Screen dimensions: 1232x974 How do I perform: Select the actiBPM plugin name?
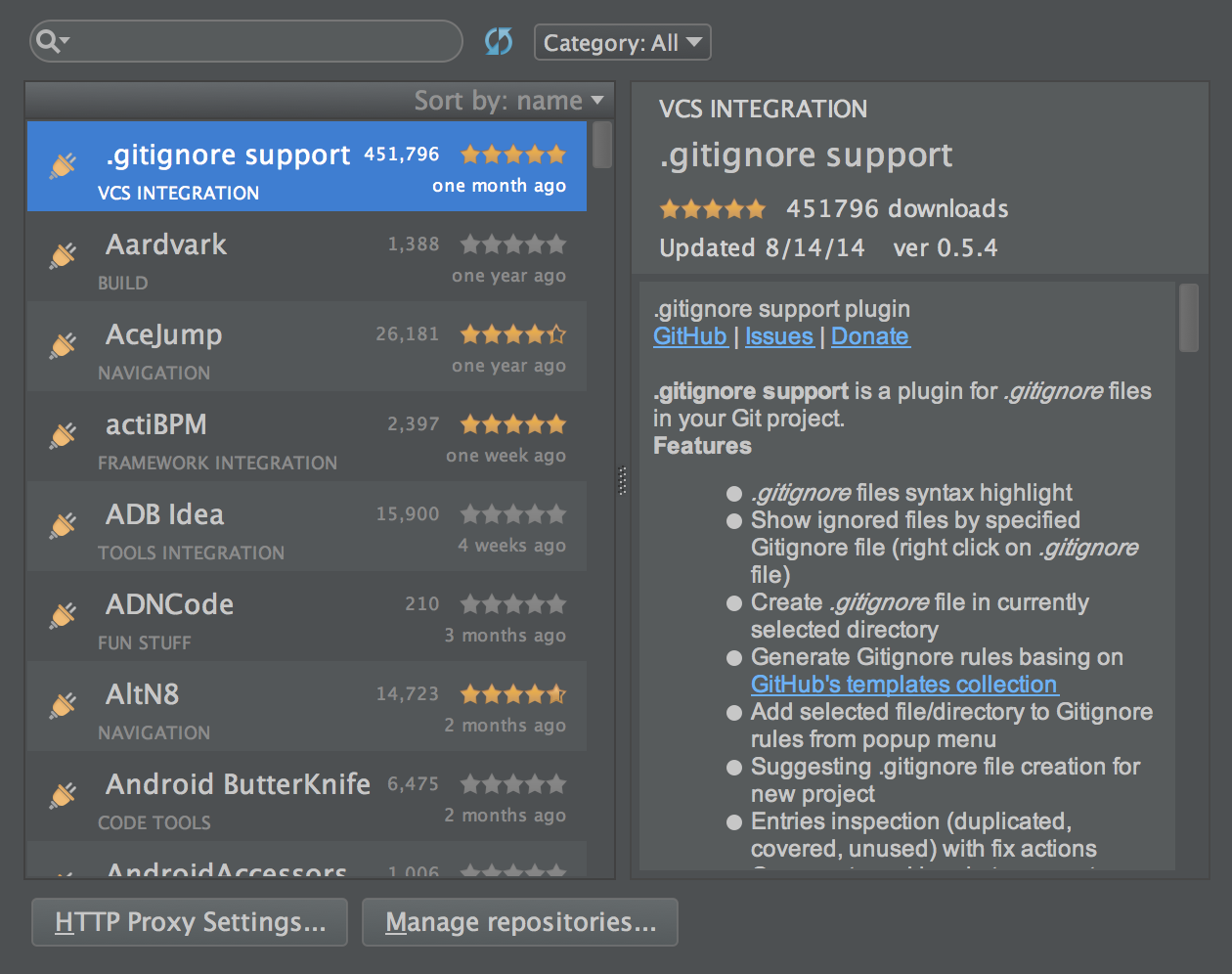(156, 424)
